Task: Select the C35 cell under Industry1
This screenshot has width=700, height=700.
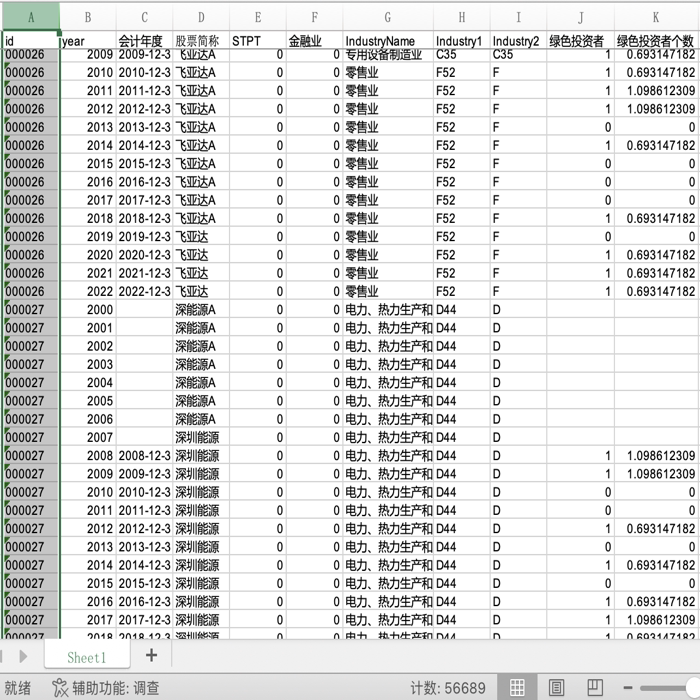Action: pyautogui.click(x=462, y=54)
